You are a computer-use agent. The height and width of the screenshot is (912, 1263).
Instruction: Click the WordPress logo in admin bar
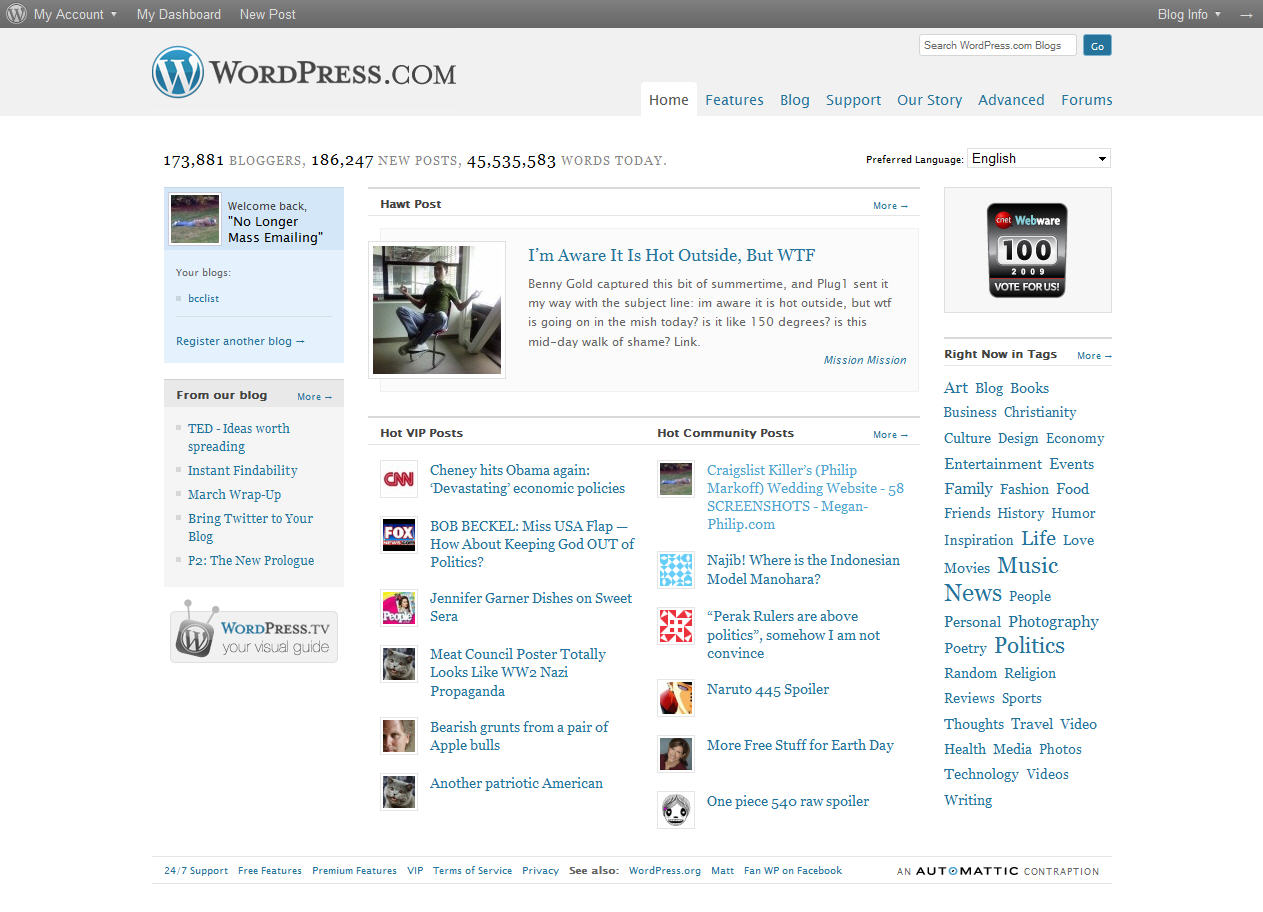coord(16,14)
